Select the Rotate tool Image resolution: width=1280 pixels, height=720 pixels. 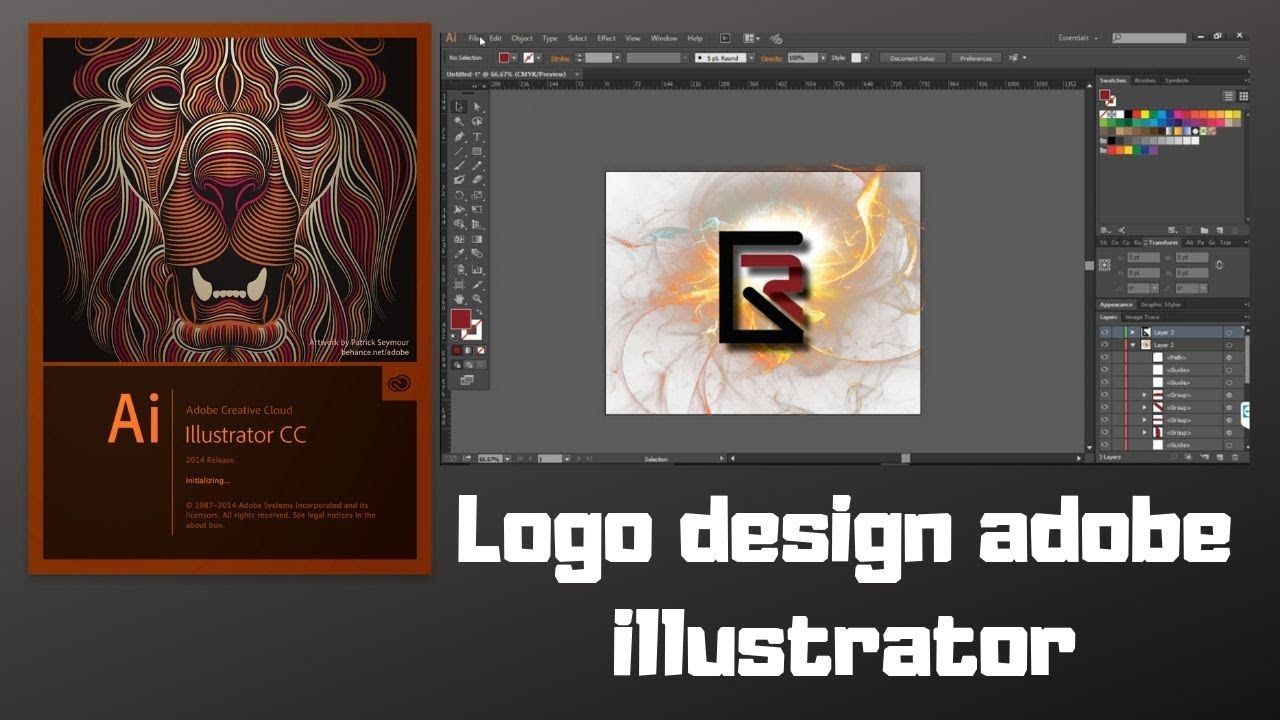(459, 194)
